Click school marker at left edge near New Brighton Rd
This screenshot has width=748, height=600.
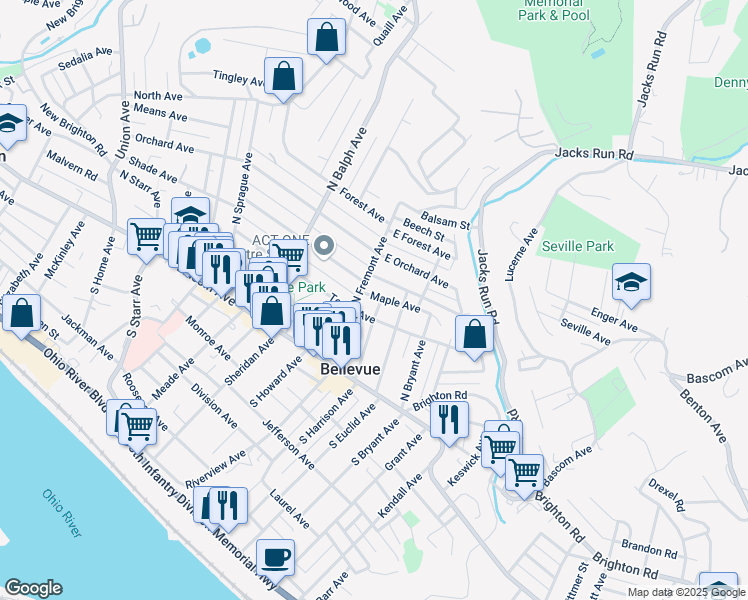point(8,126)
